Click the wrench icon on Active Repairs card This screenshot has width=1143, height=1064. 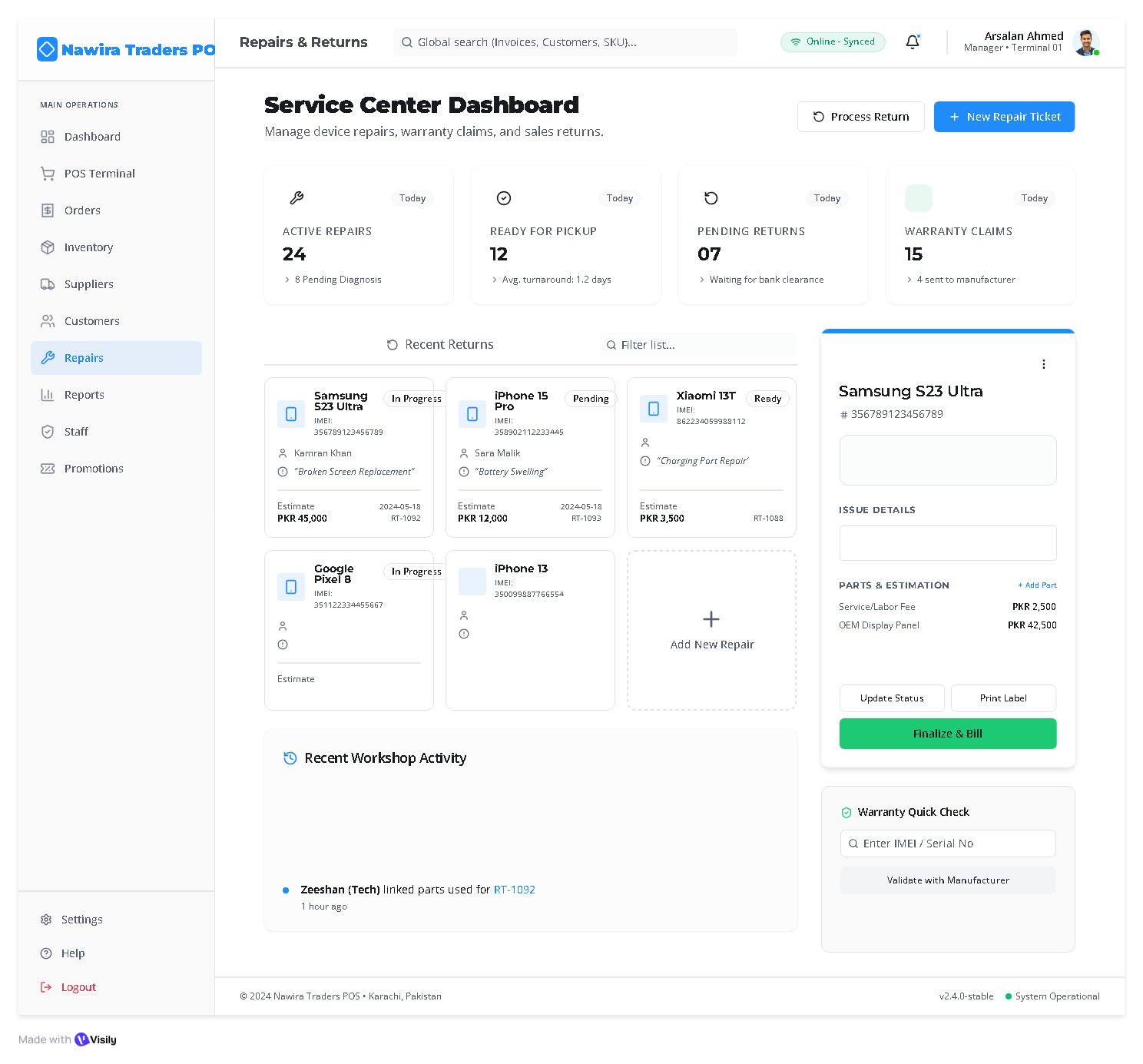(297, 198)
